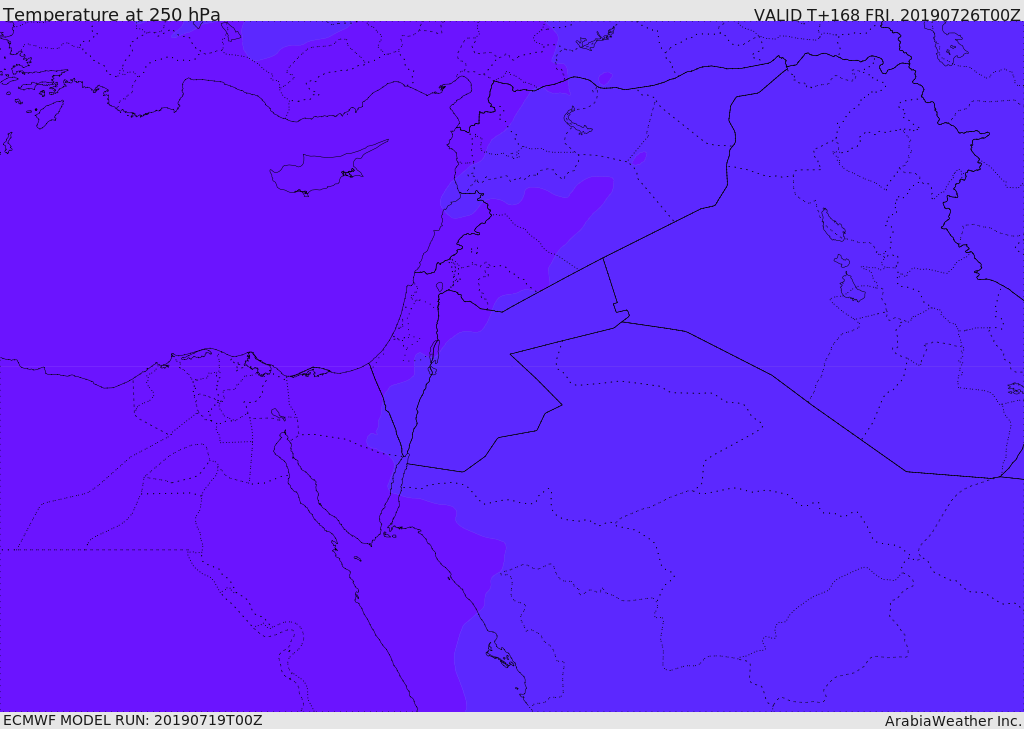The width and height of the screenshot is (1024, 729).
Task: Click the island cluster off Saudi Red Sea coast
Action: [500, 655]
